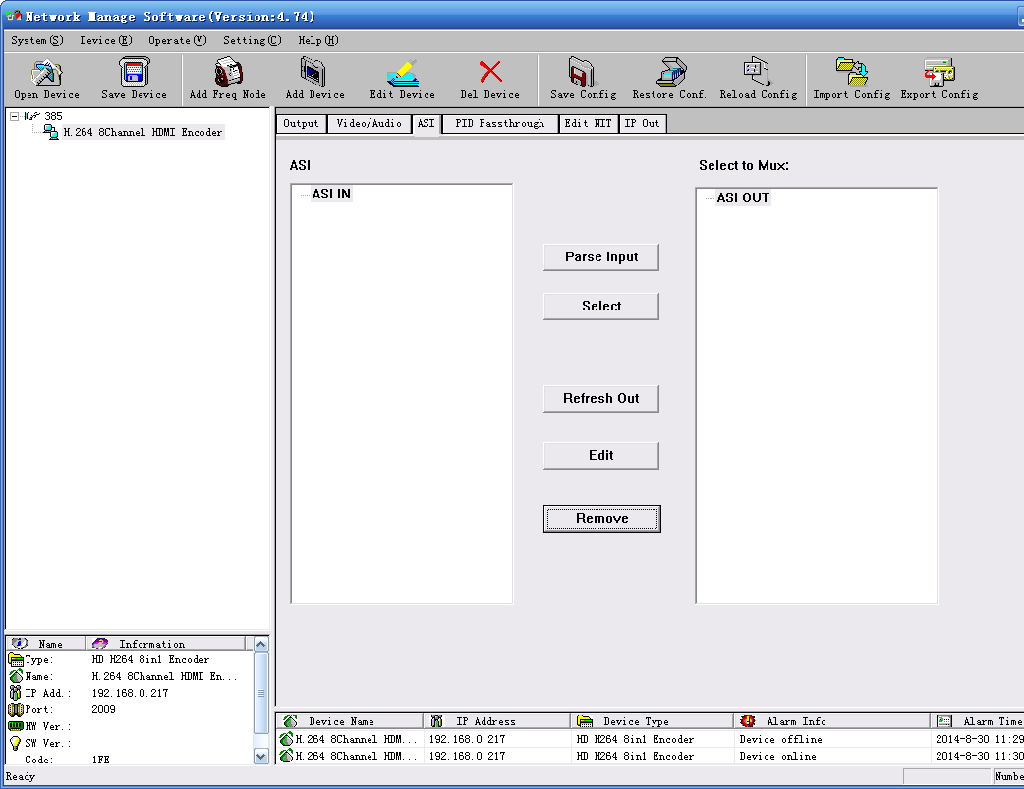Open the System(S) menu
1024x789 pixels.
[x=37, y=40]
